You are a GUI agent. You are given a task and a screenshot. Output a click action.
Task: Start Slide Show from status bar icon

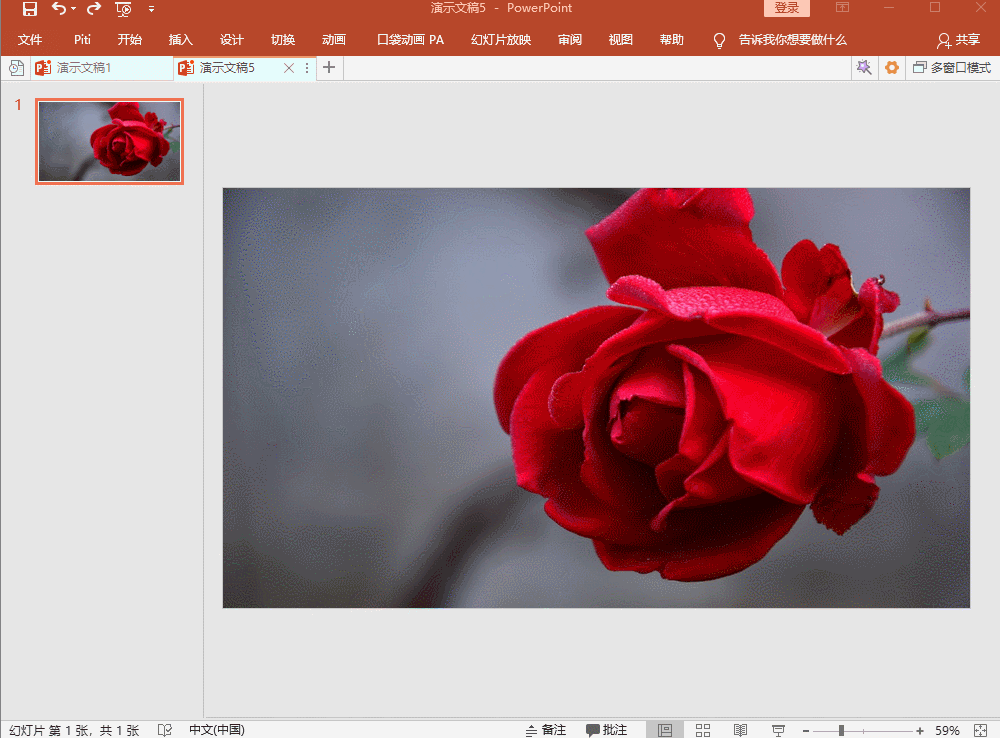pyautogui.click(x=778, y=730)
